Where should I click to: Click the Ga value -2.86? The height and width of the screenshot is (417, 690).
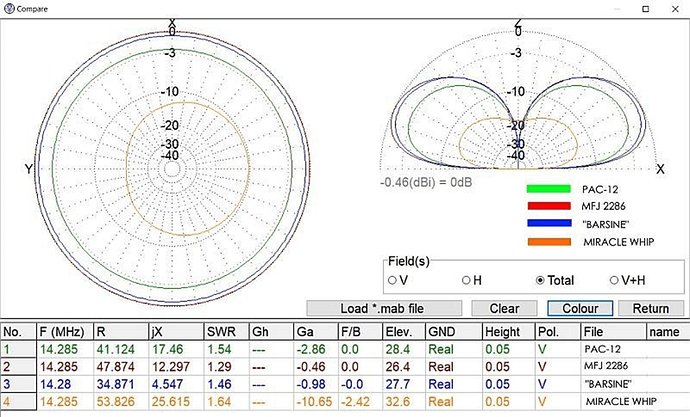[311, 349]
